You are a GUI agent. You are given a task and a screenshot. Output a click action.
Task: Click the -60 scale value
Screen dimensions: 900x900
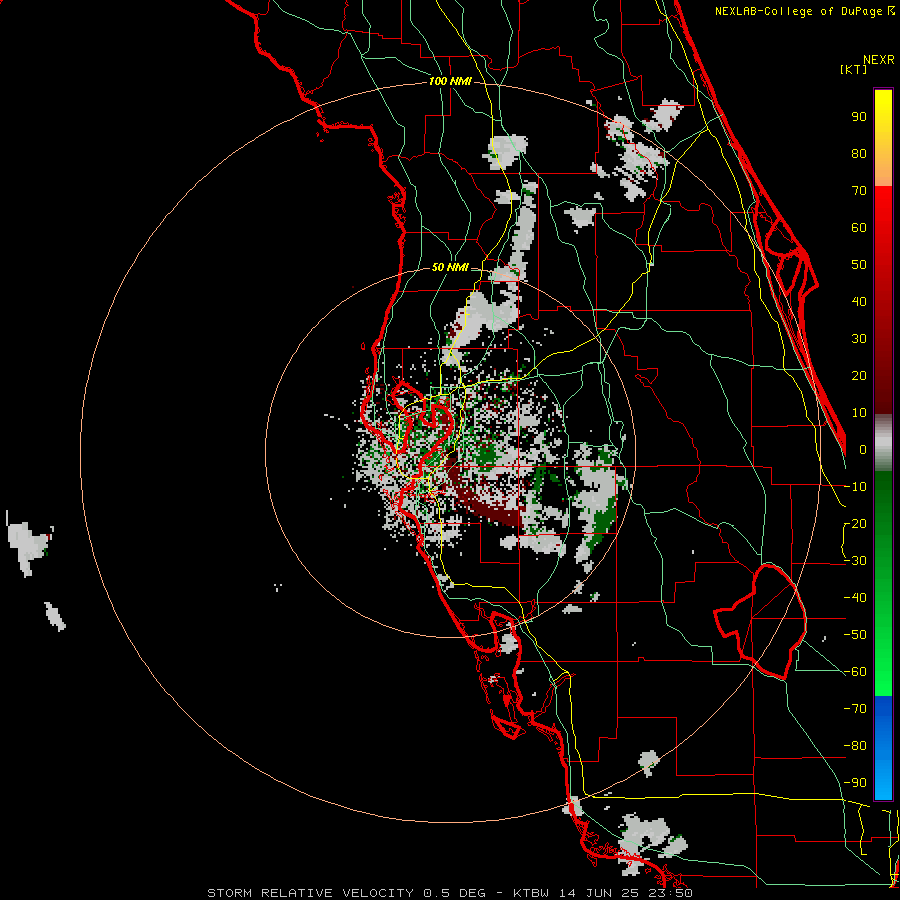tap(855, 672)
